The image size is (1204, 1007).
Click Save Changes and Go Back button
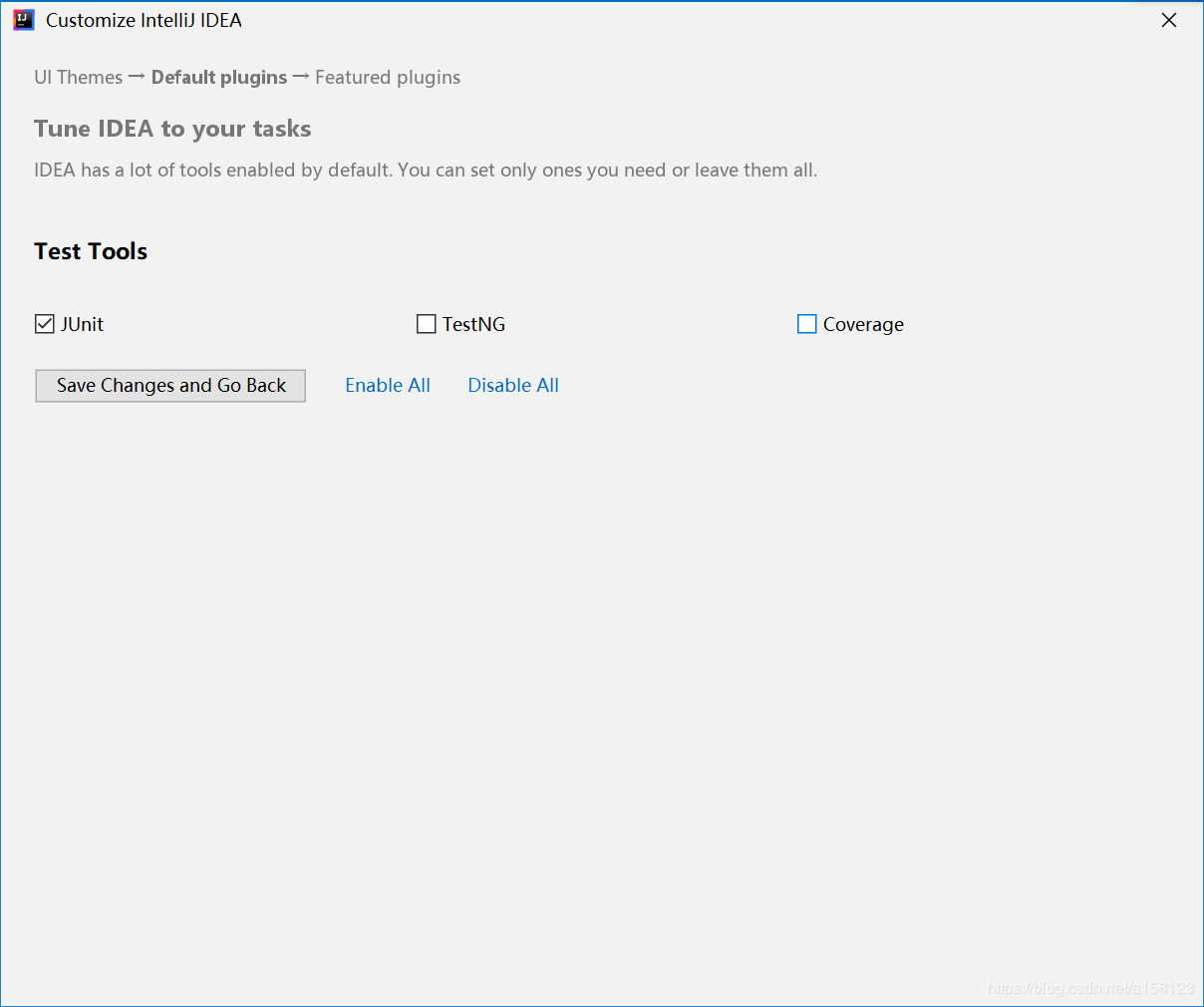point(170,386)
